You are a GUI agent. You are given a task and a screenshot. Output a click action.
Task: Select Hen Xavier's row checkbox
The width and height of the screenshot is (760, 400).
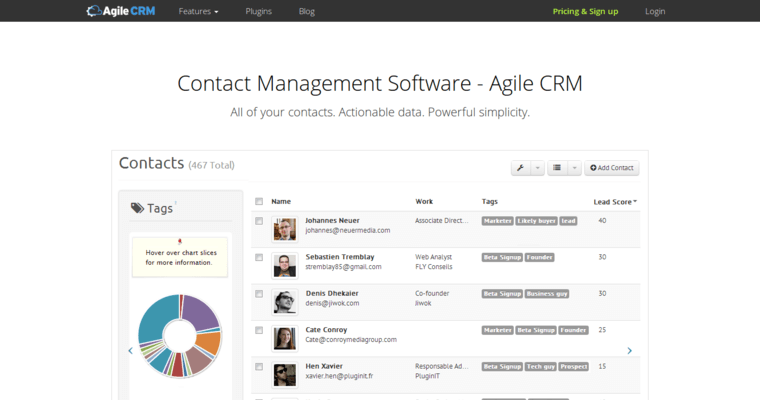(x=259, y=367)
